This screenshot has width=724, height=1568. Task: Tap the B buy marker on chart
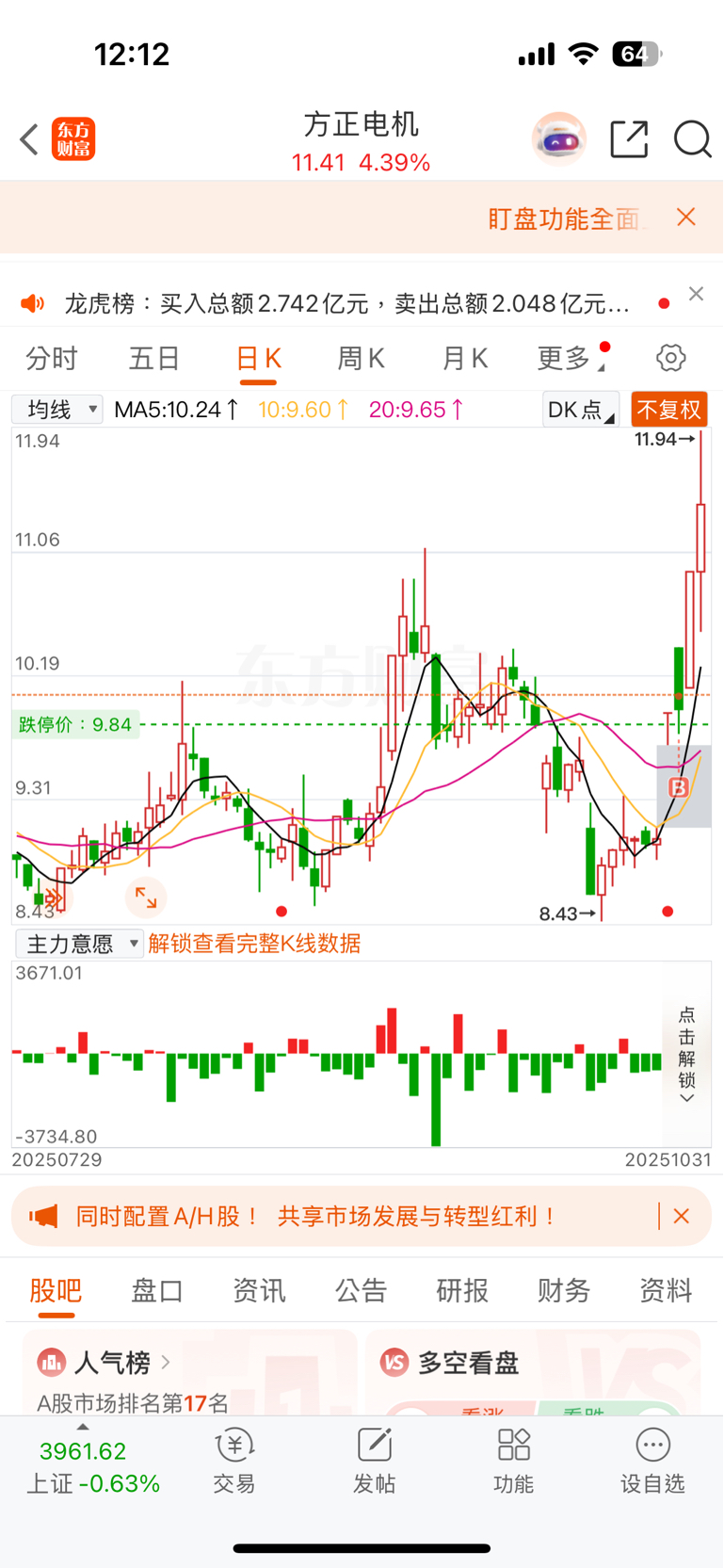pos(679,787)
